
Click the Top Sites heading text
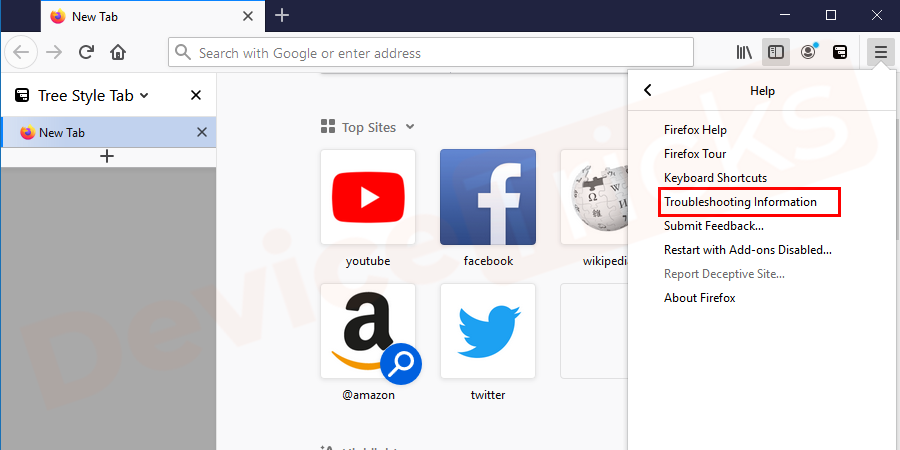tap(369, 127)
